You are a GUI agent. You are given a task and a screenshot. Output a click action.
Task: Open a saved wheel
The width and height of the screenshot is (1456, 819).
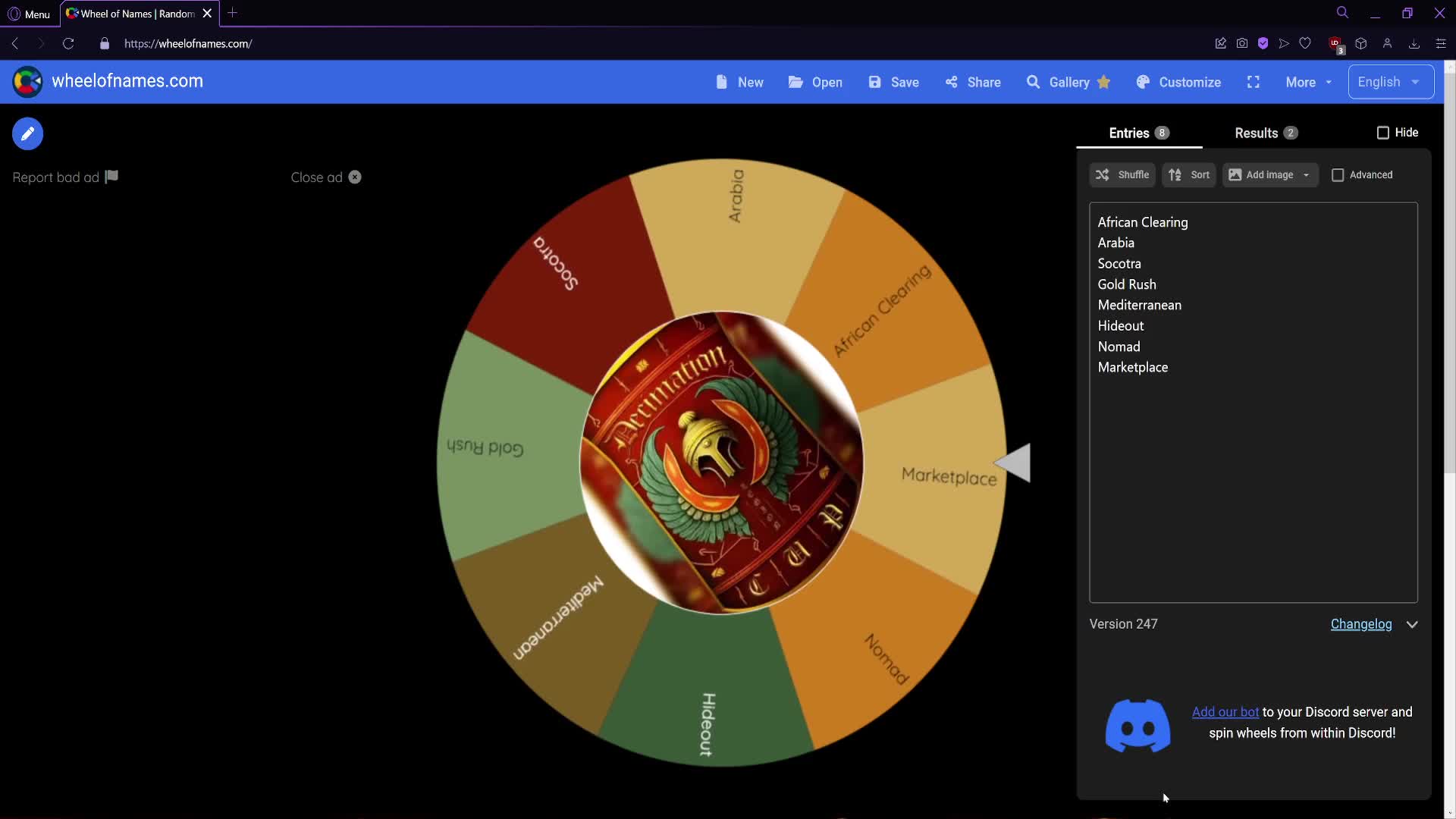tap(815, 82)
